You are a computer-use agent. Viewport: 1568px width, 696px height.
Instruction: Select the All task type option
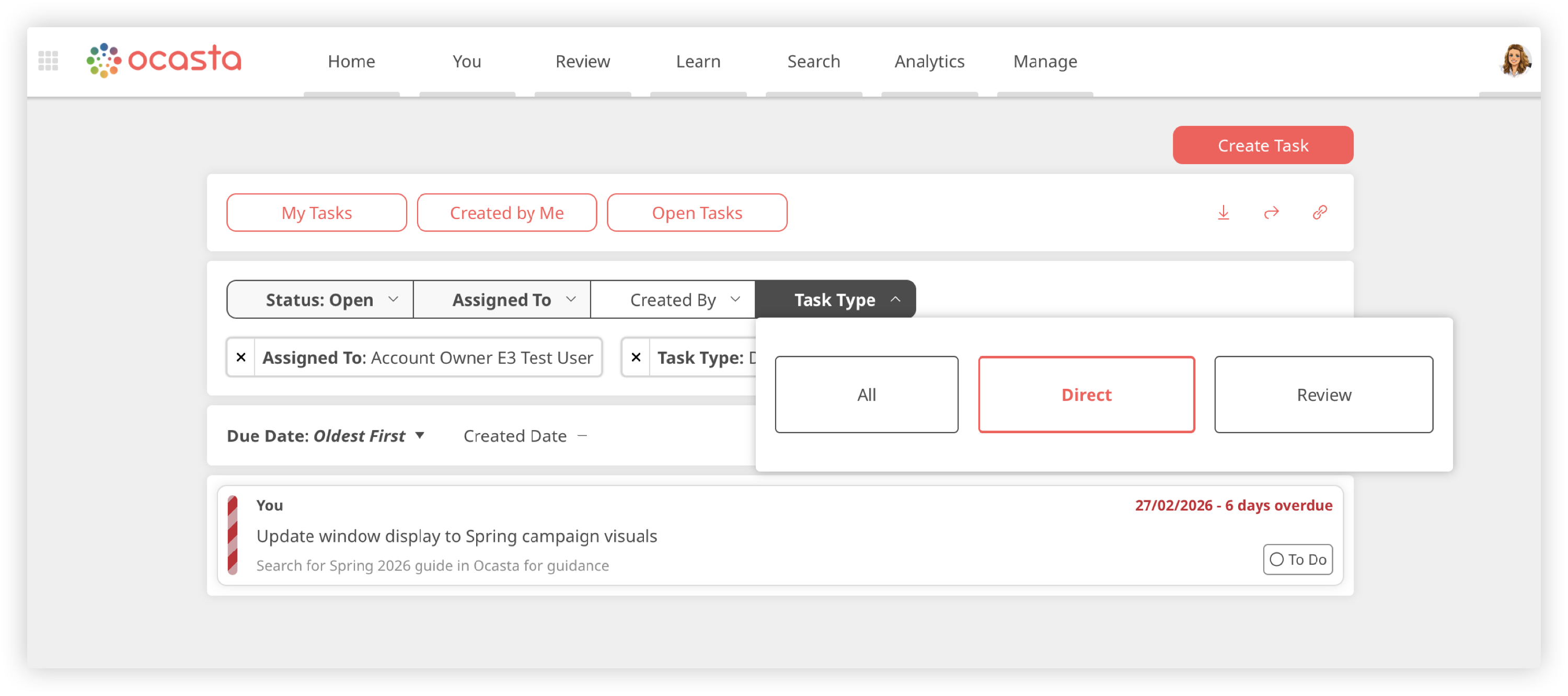click(866, 394)
